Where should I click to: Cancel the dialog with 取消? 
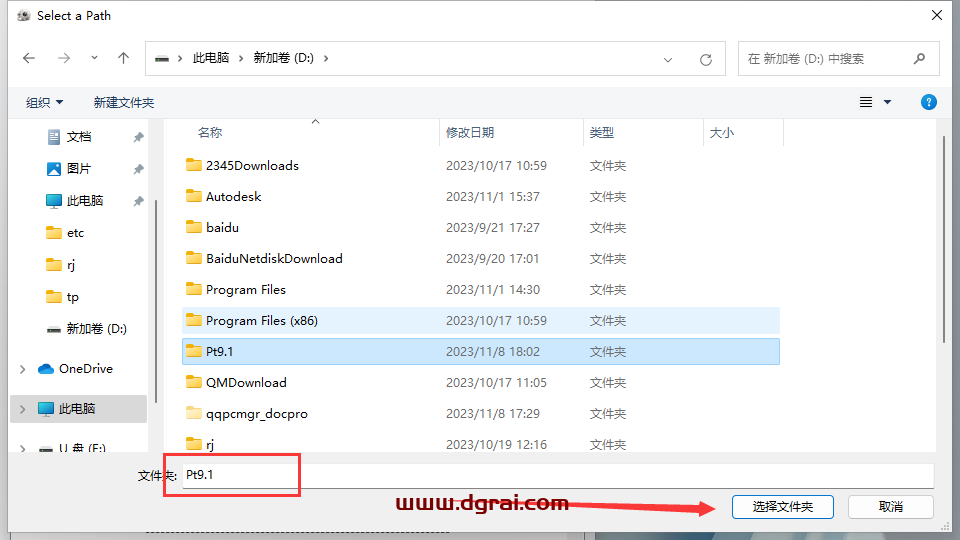point(890,507)
